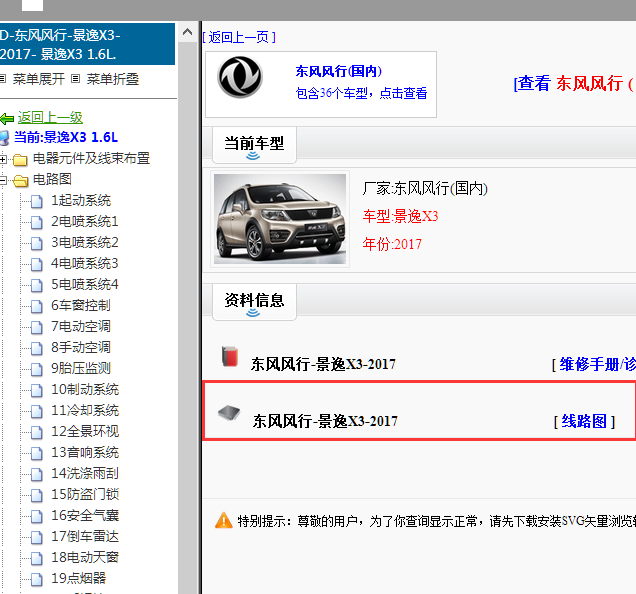Click the document icon next to 12全景环视
This screenshot has height=594, width=636.
click(x=37, y=433)
